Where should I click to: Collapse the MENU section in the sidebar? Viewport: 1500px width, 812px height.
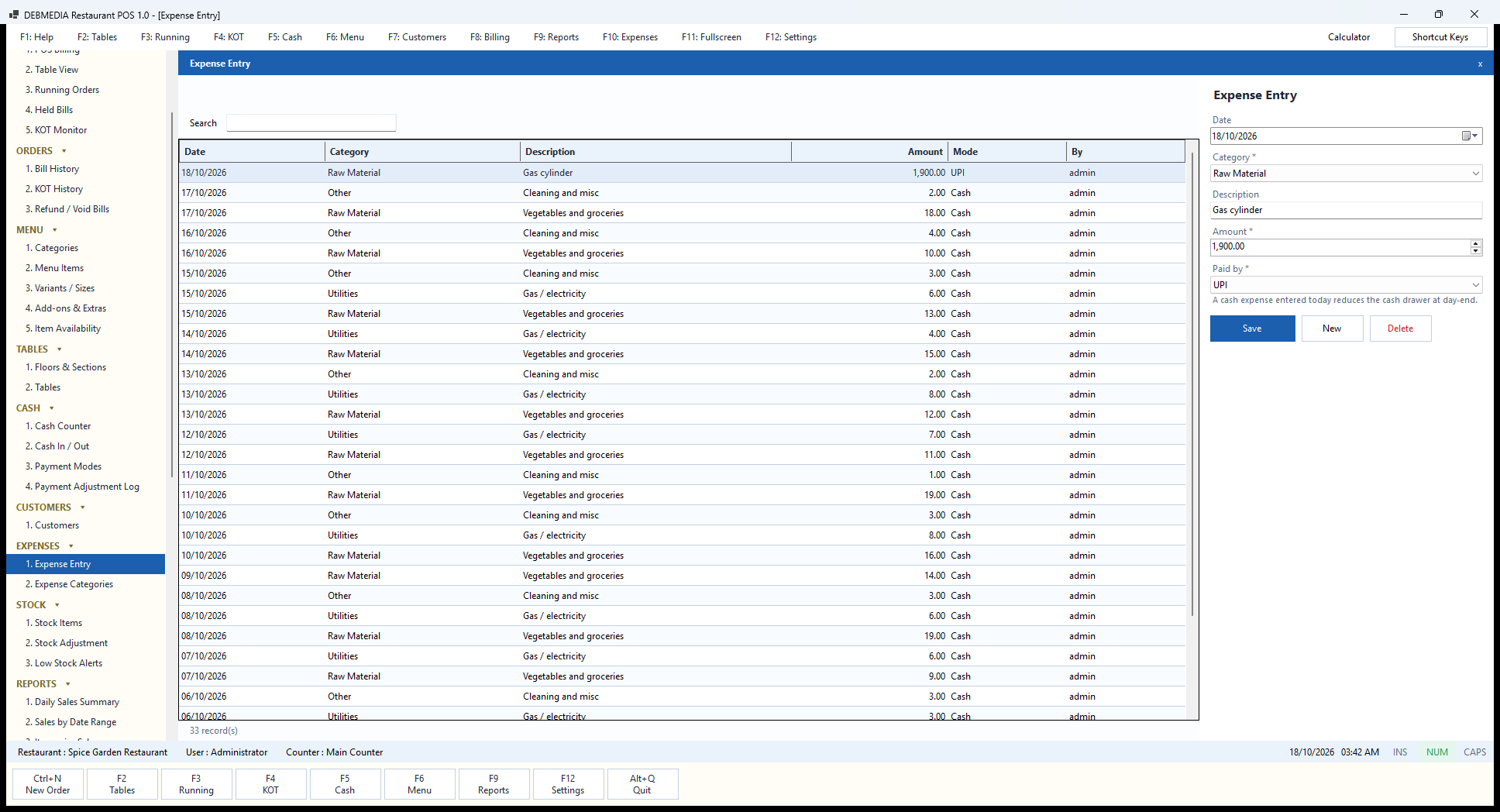pyautogui.click(x=55, y=230)
